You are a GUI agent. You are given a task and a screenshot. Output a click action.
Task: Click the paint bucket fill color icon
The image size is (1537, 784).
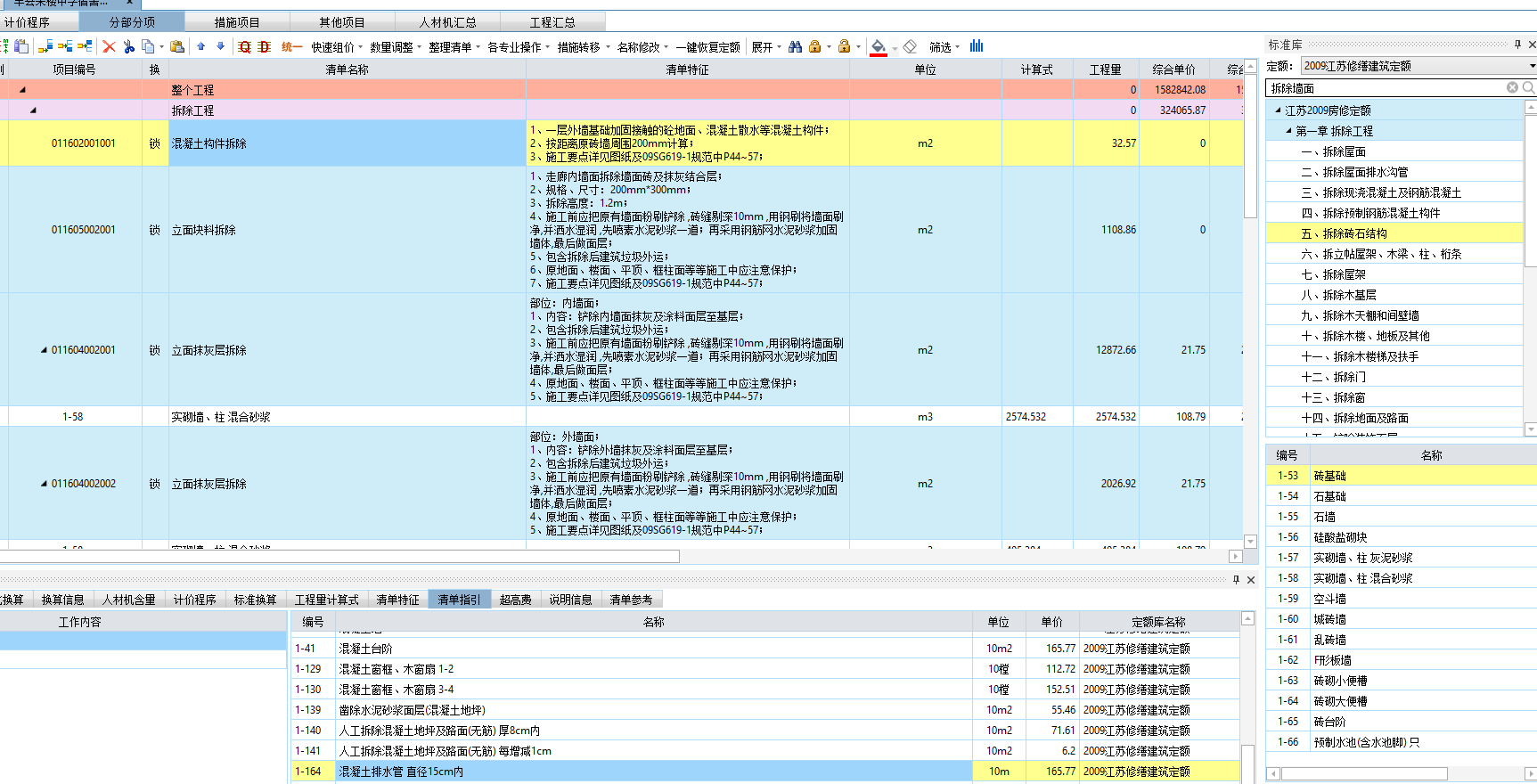pyautogui.click(x=878, y=47)
